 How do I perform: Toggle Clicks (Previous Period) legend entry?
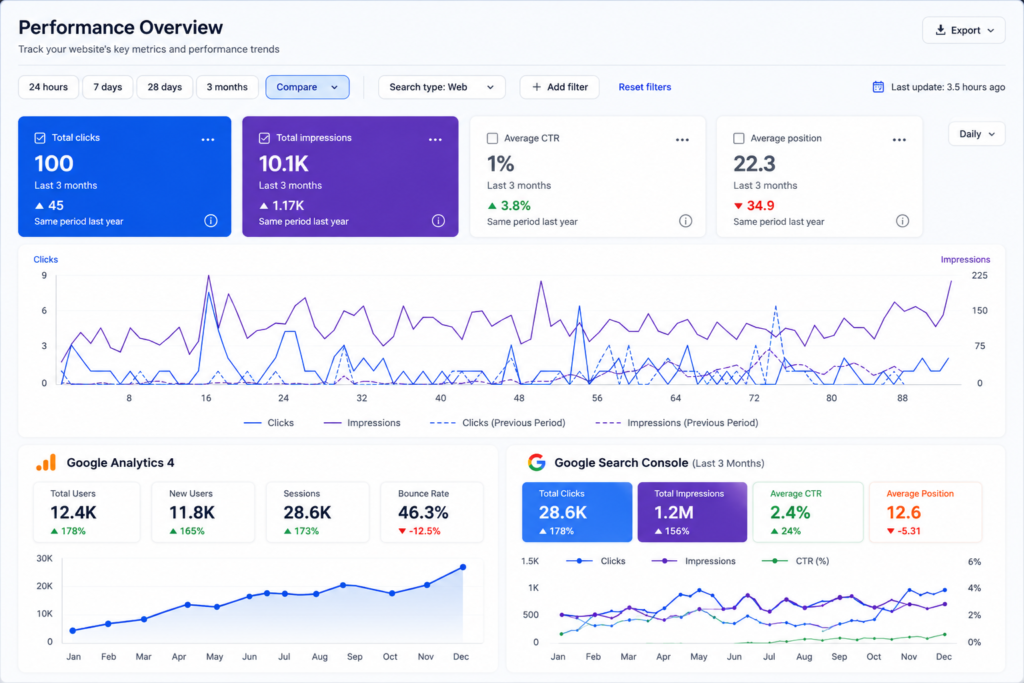(498, 423)
